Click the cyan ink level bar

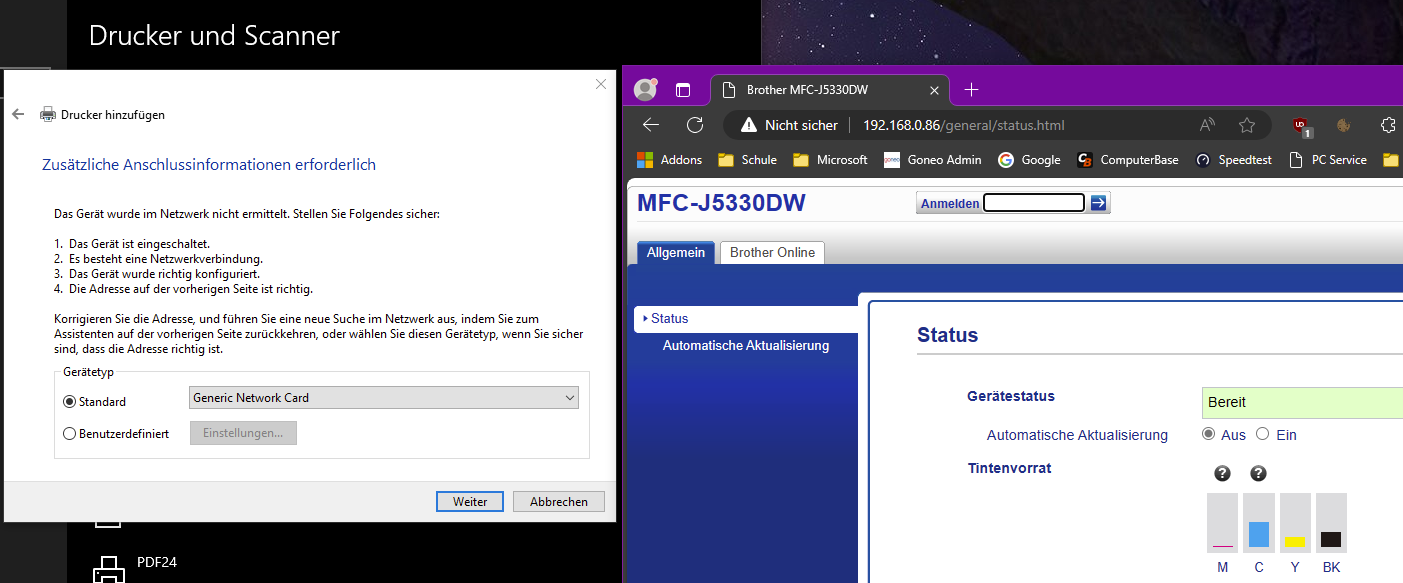click(1259, 522)
